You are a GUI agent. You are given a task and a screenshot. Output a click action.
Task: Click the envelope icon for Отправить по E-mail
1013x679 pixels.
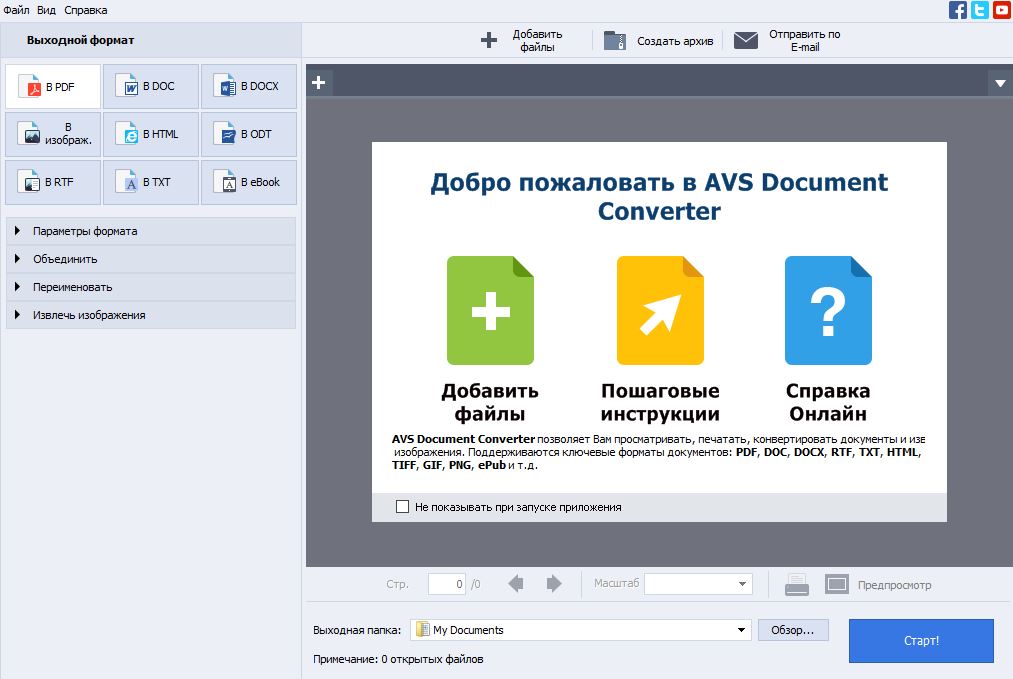[x=746, y=41]
